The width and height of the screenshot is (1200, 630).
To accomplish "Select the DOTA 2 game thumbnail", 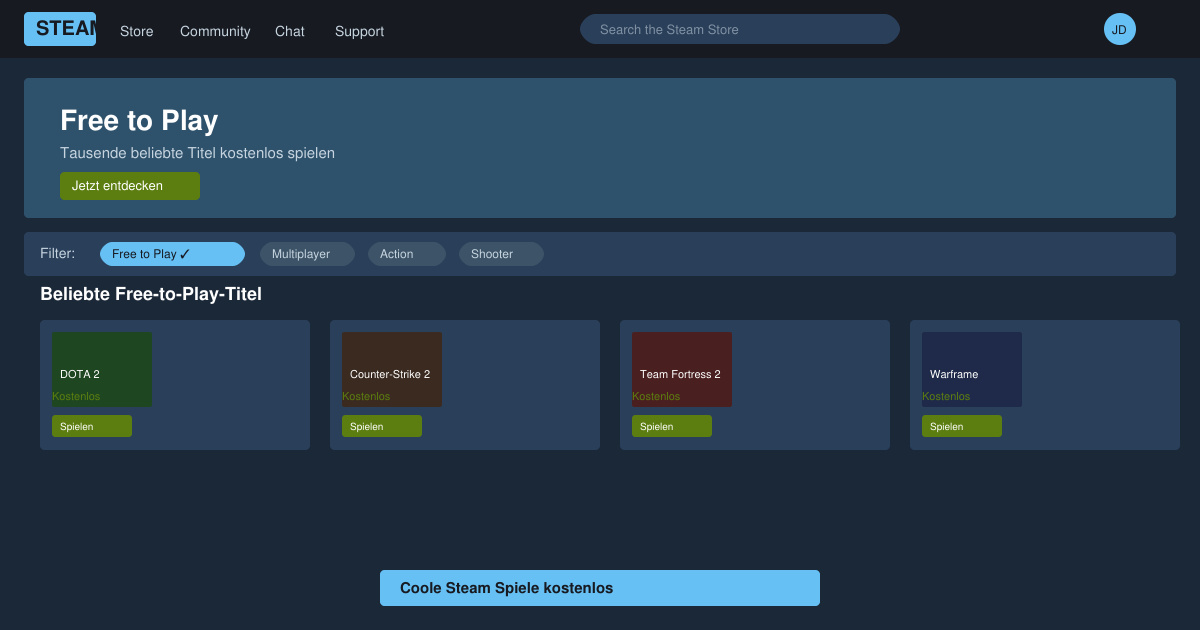I will pyautogui.click(x=102, y=369).
